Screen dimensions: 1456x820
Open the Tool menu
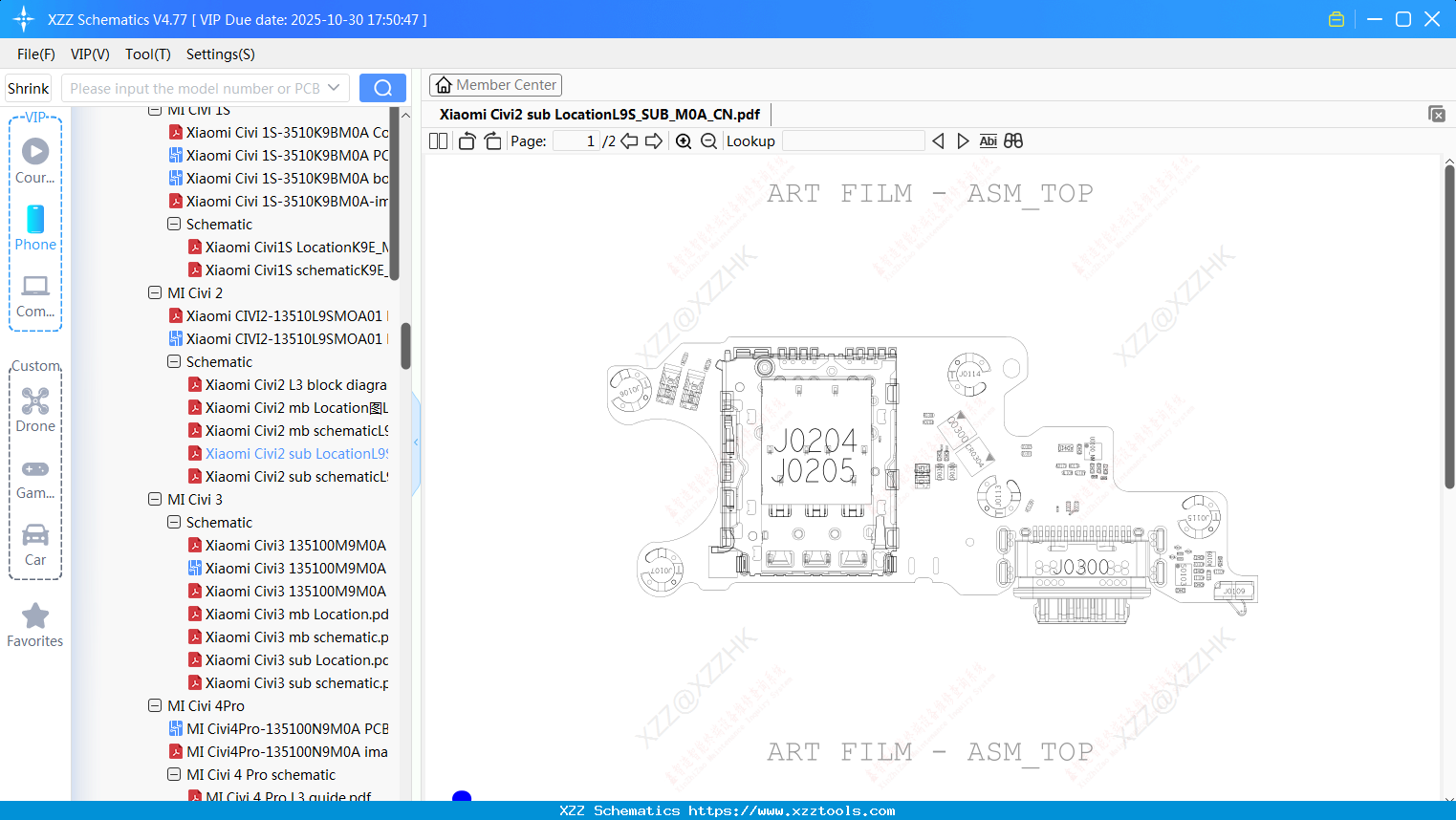(x=147, y=54)
